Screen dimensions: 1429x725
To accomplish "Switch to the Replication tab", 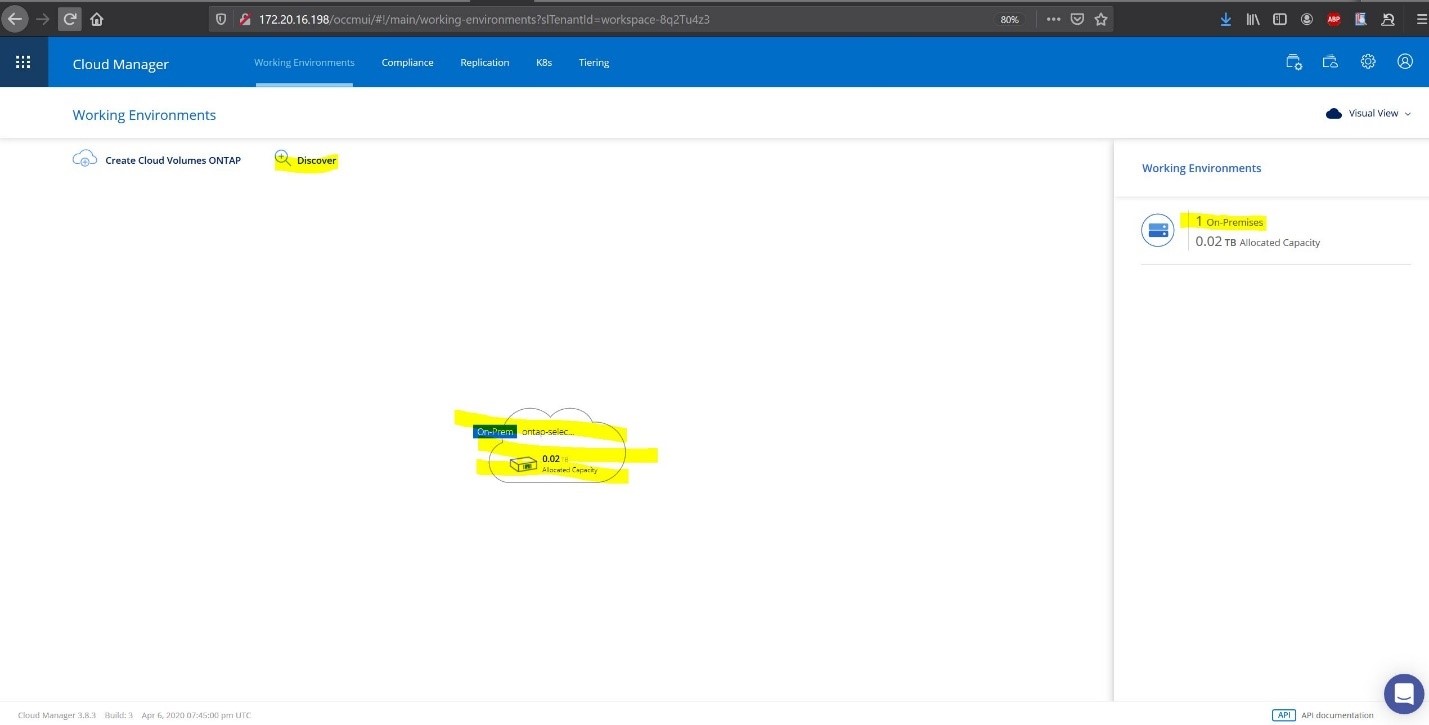I will (x=485, y=63).
